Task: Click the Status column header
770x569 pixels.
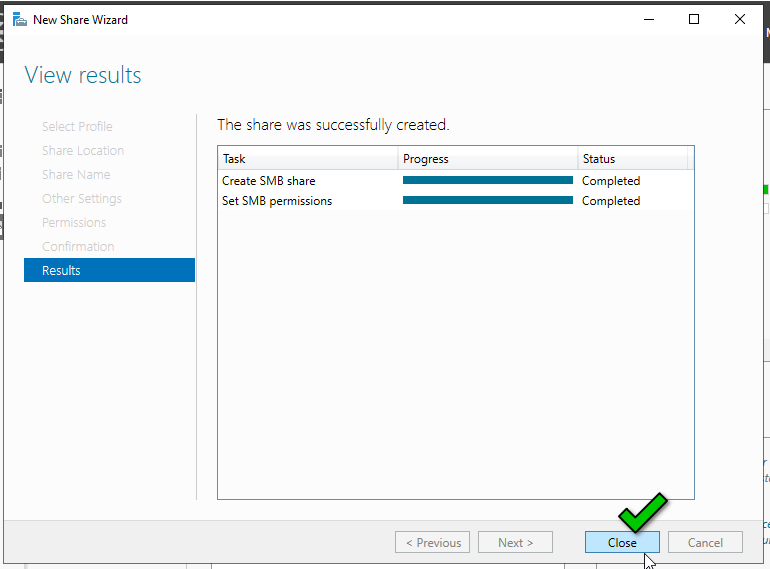Action: [630, 159]
